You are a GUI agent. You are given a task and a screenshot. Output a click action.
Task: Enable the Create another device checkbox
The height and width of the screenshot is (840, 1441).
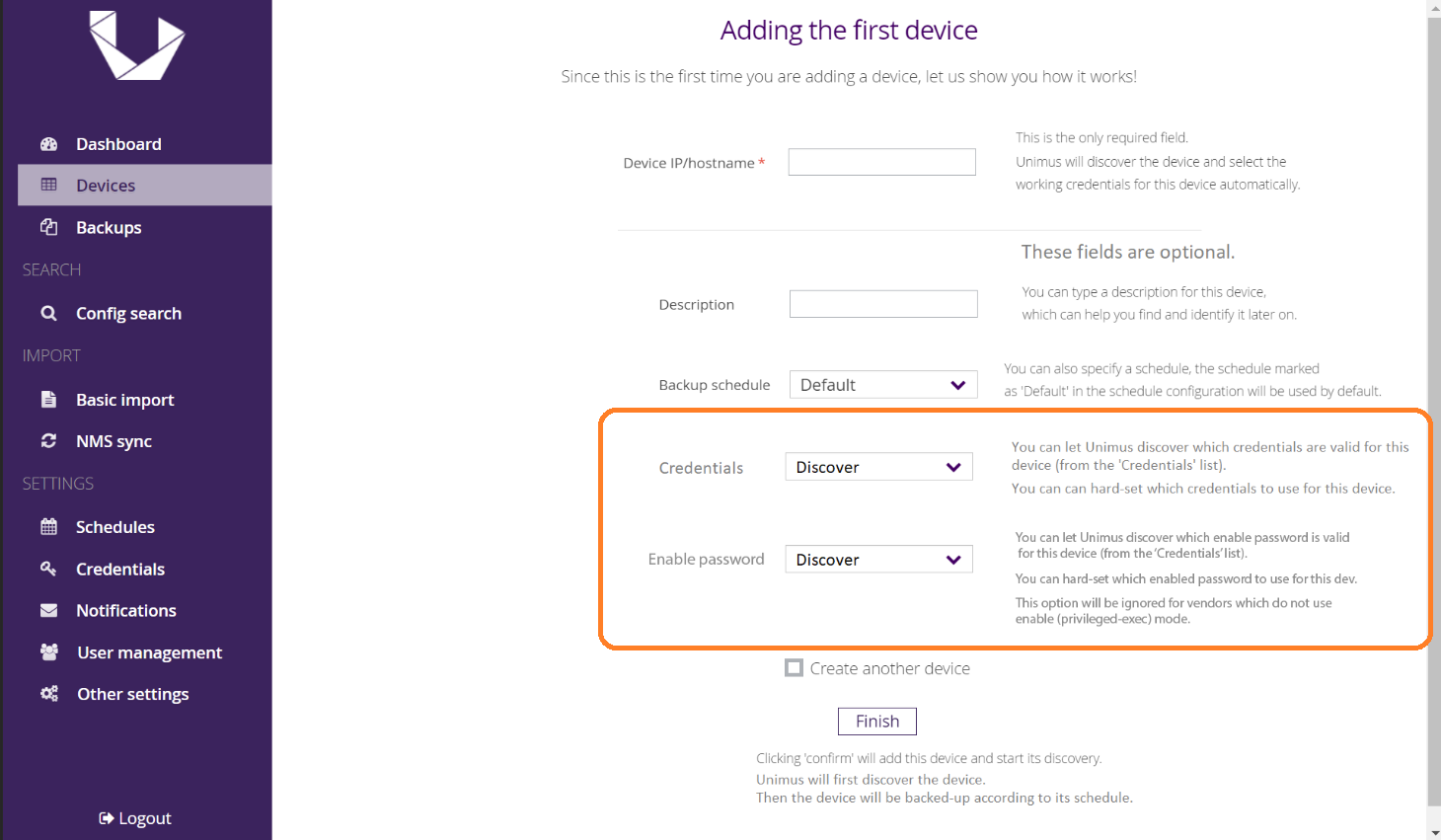point(794,668)
